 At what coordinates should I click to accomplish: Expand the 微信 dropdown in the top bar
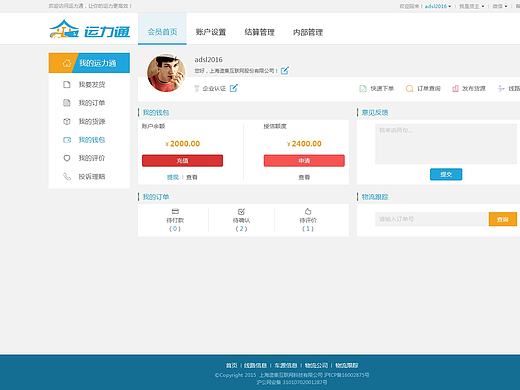tap(500, 6)
